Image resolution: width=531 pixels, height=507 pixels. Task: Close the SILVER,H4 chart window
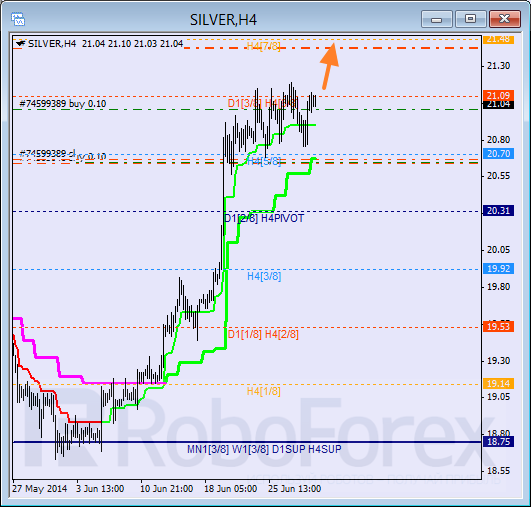[505, 19]
